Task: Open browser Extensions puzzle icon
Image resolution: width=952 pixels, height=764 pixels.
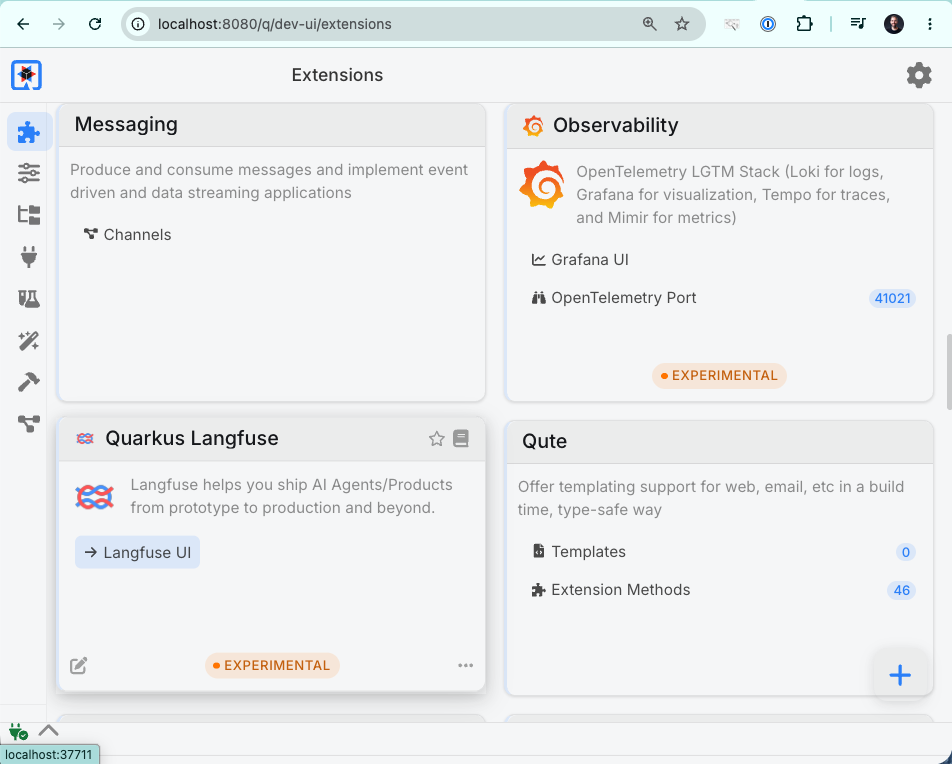Action: [x=804, y=24]
